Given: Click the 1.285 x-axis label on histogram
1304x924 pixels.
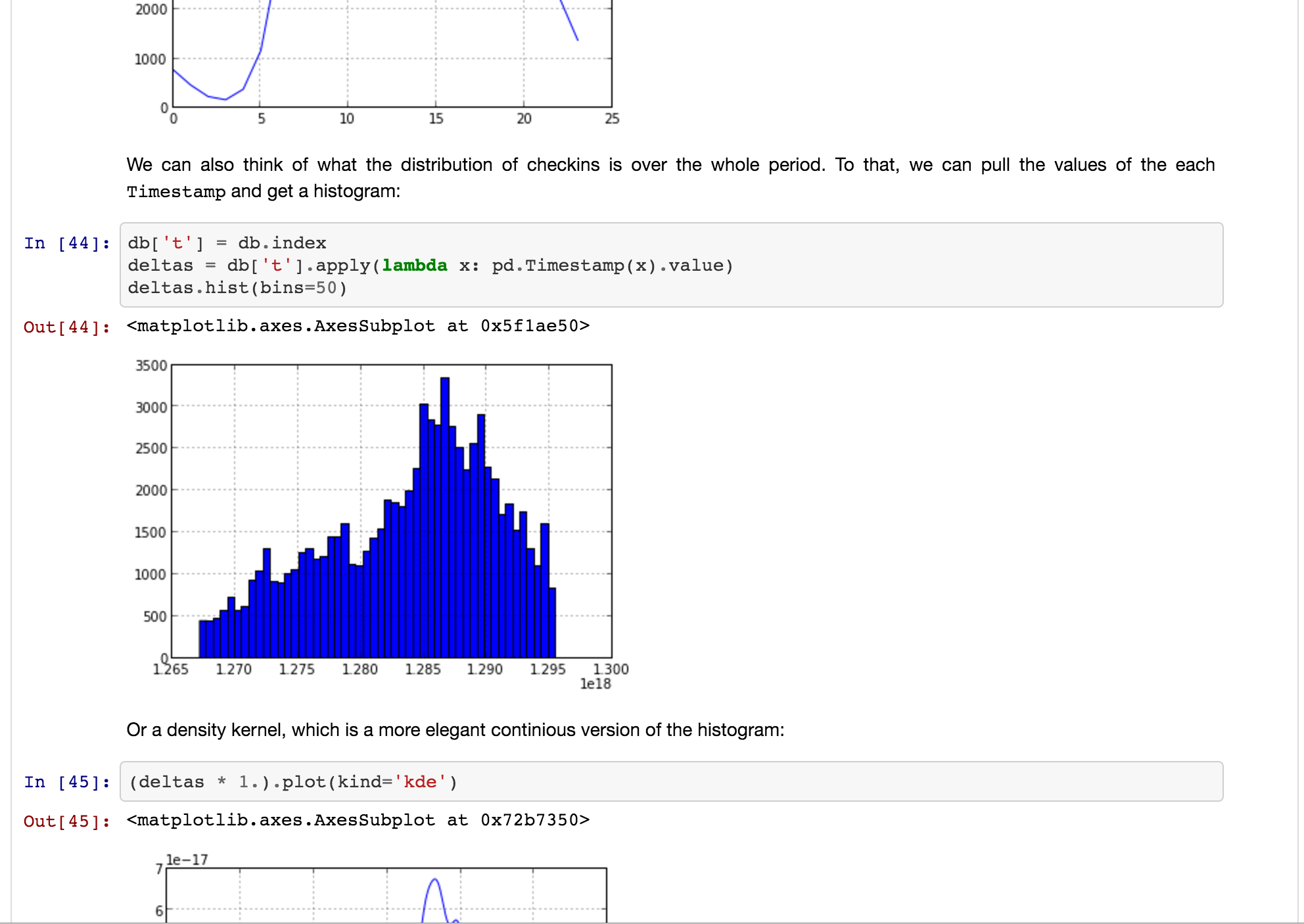Looking at the screenshot, I should click(423, 669).
